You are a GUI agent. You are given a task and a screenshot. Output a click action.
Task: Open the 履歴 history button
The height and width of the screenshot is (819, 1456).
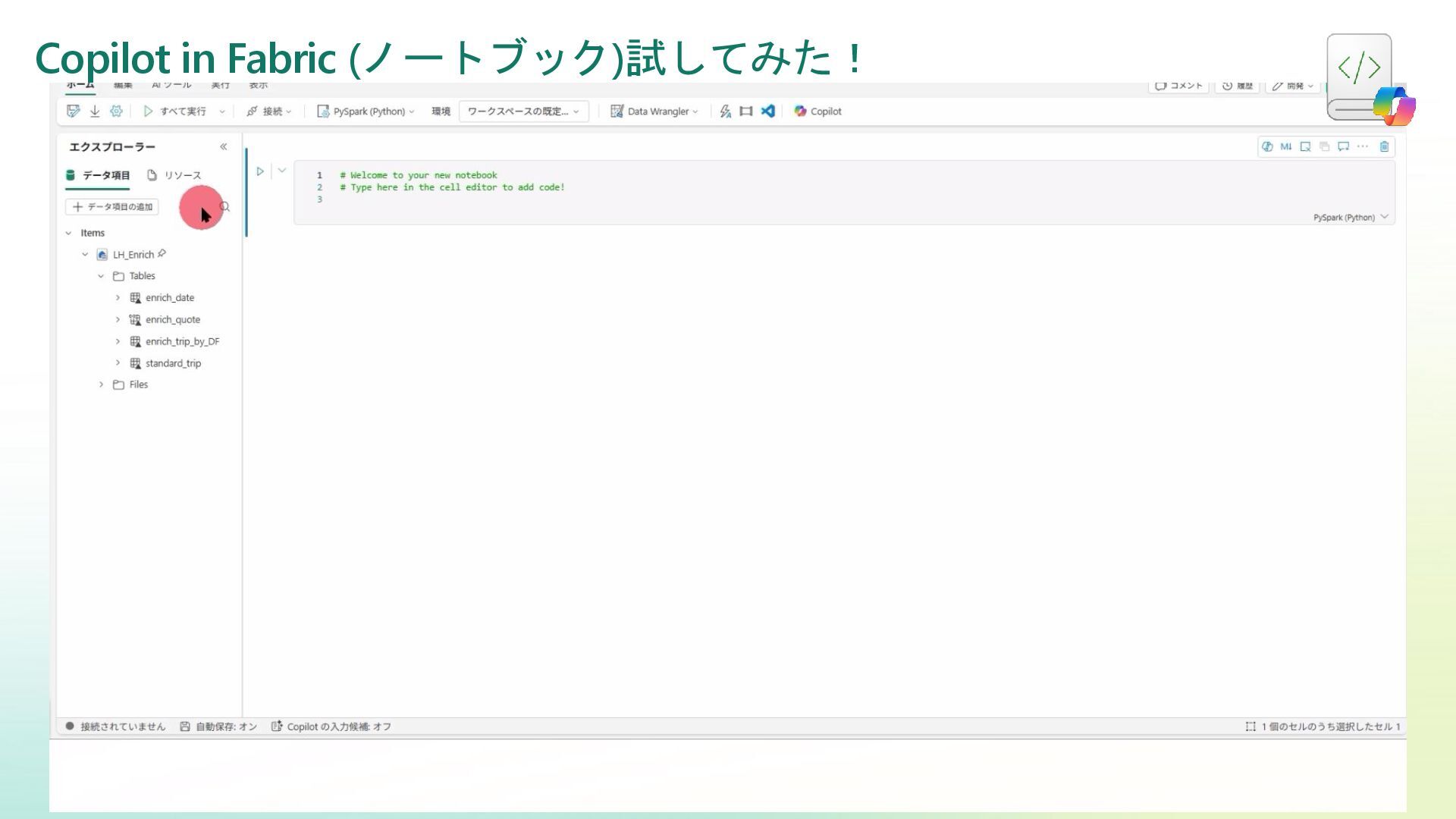[1238, 86]
